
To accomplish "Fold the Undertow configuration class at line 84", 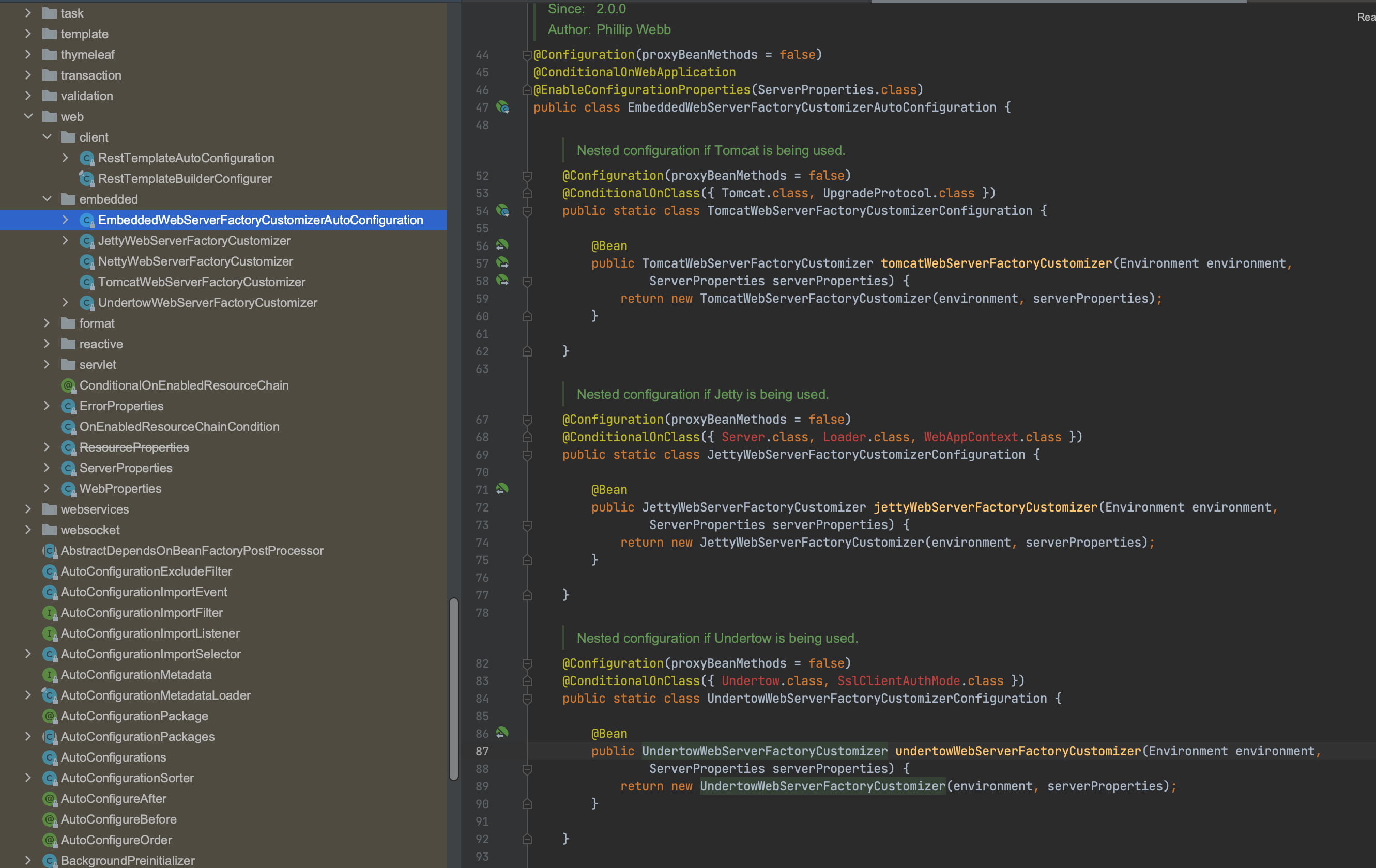I will point(527,699).
